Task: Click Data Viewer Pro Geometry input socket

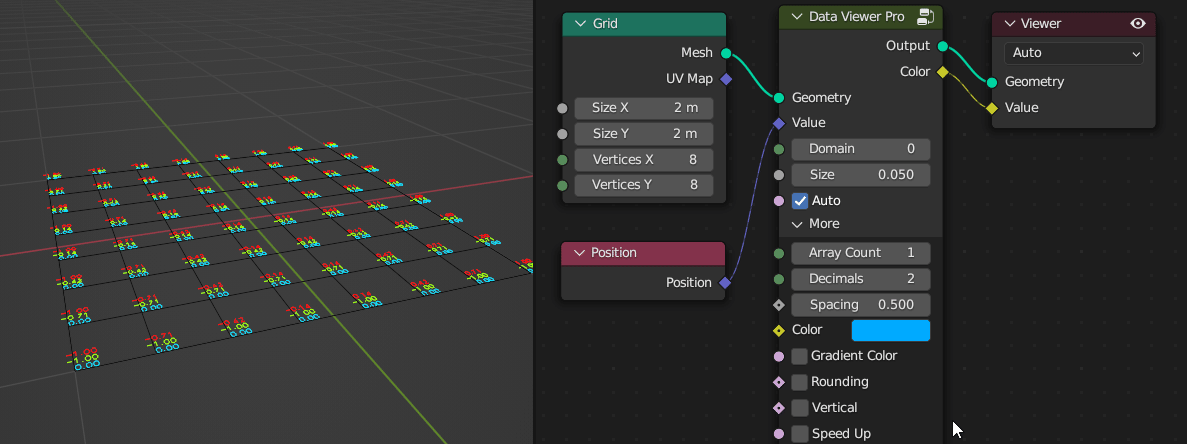Action: pyautogui.click(x=779, y=98)
